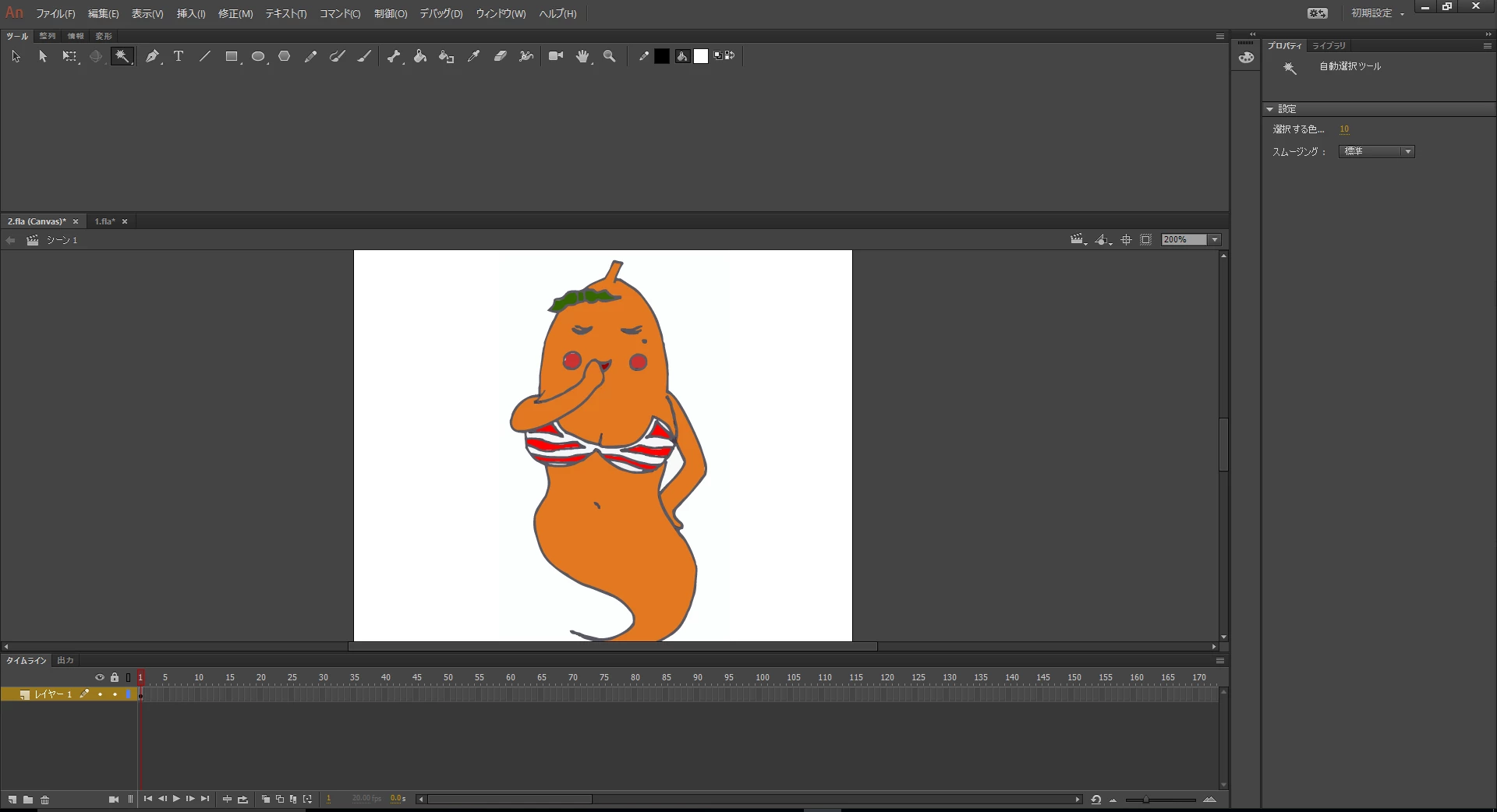Select the Pencil tool
Viewport: 1497px width, 812px height.
310,56
